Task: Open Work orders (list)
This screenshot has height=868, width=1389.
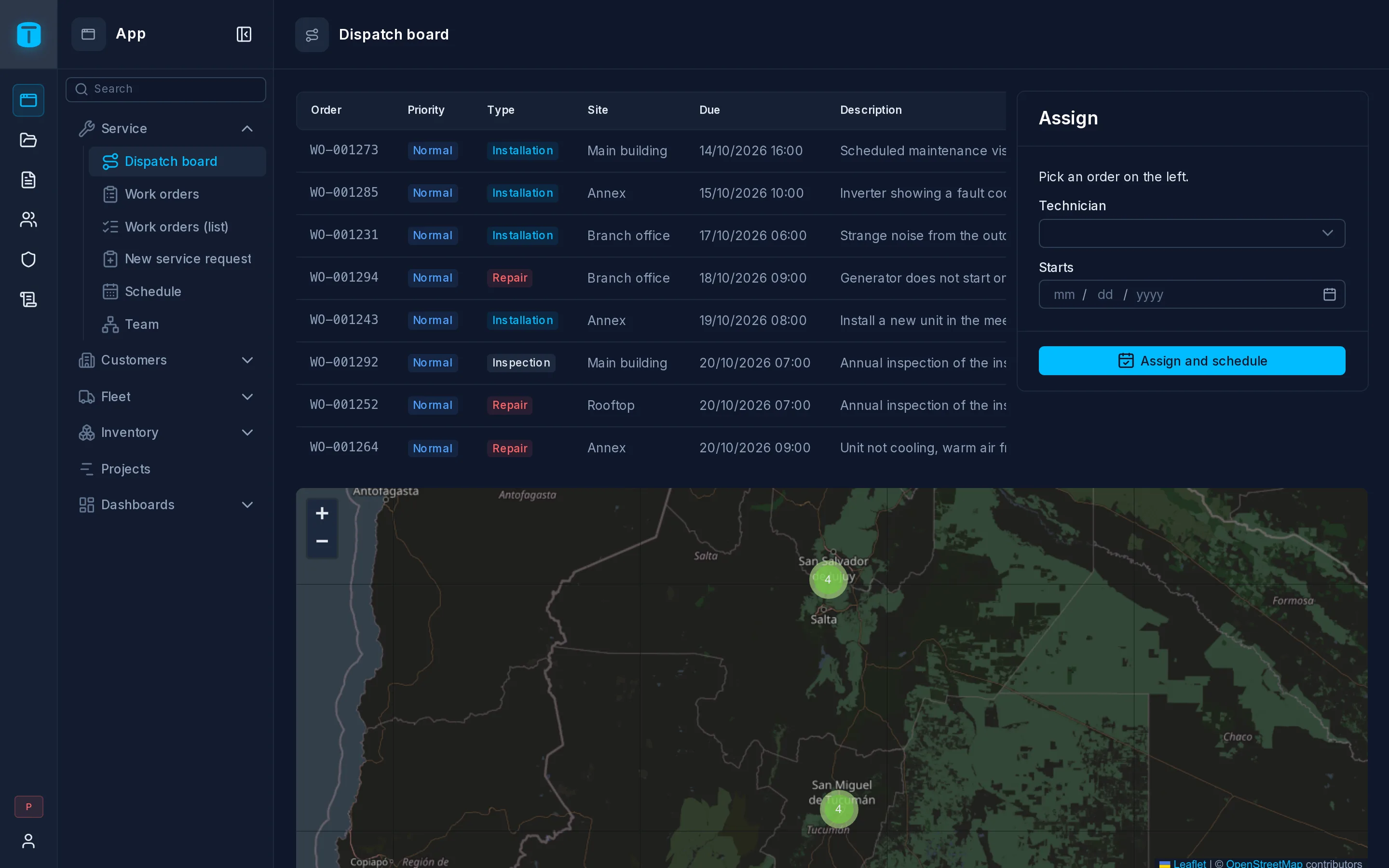Action: pos(177,227)
